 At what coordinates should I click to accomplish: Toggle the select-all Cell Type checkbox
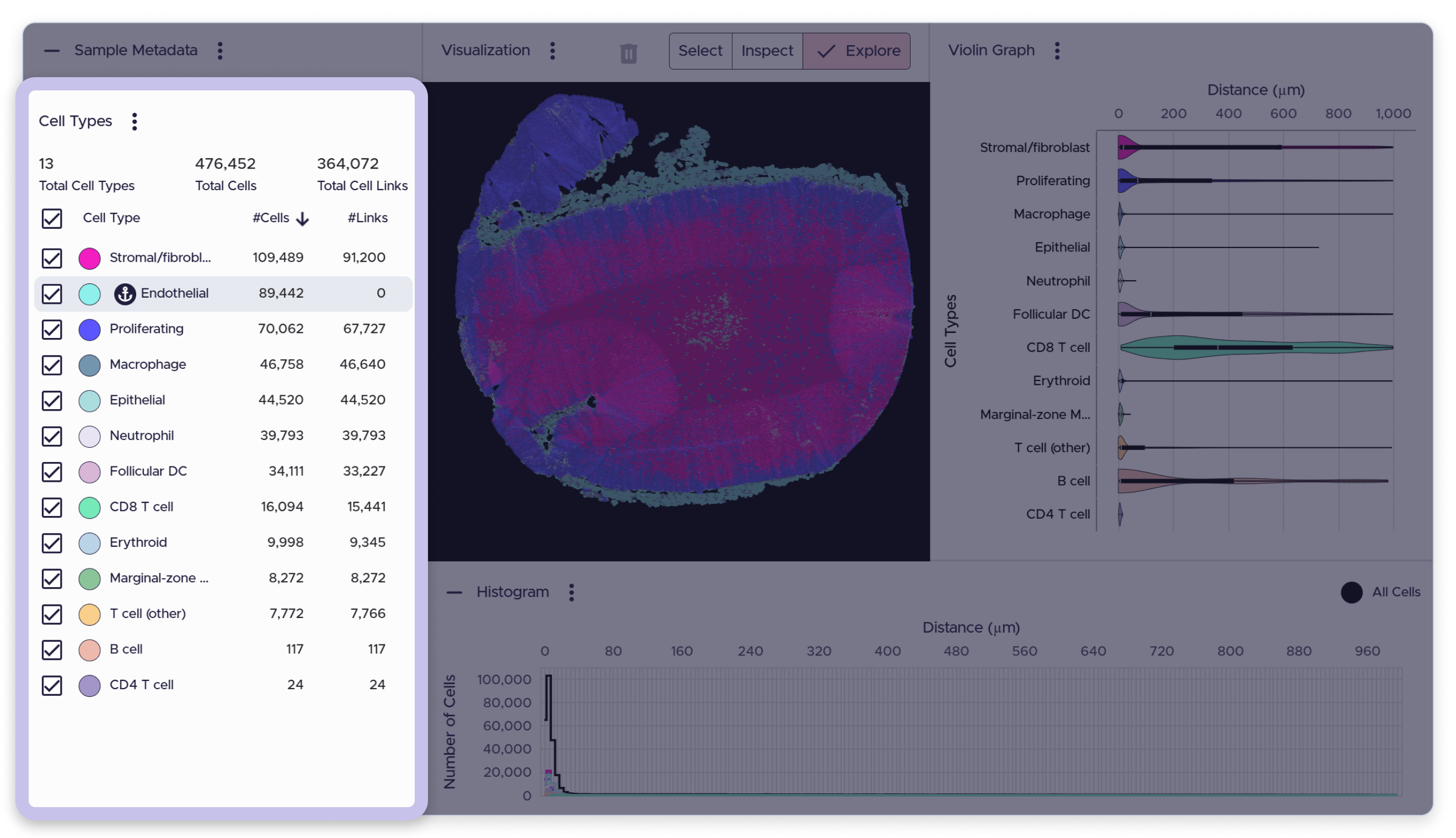[52, 219]
